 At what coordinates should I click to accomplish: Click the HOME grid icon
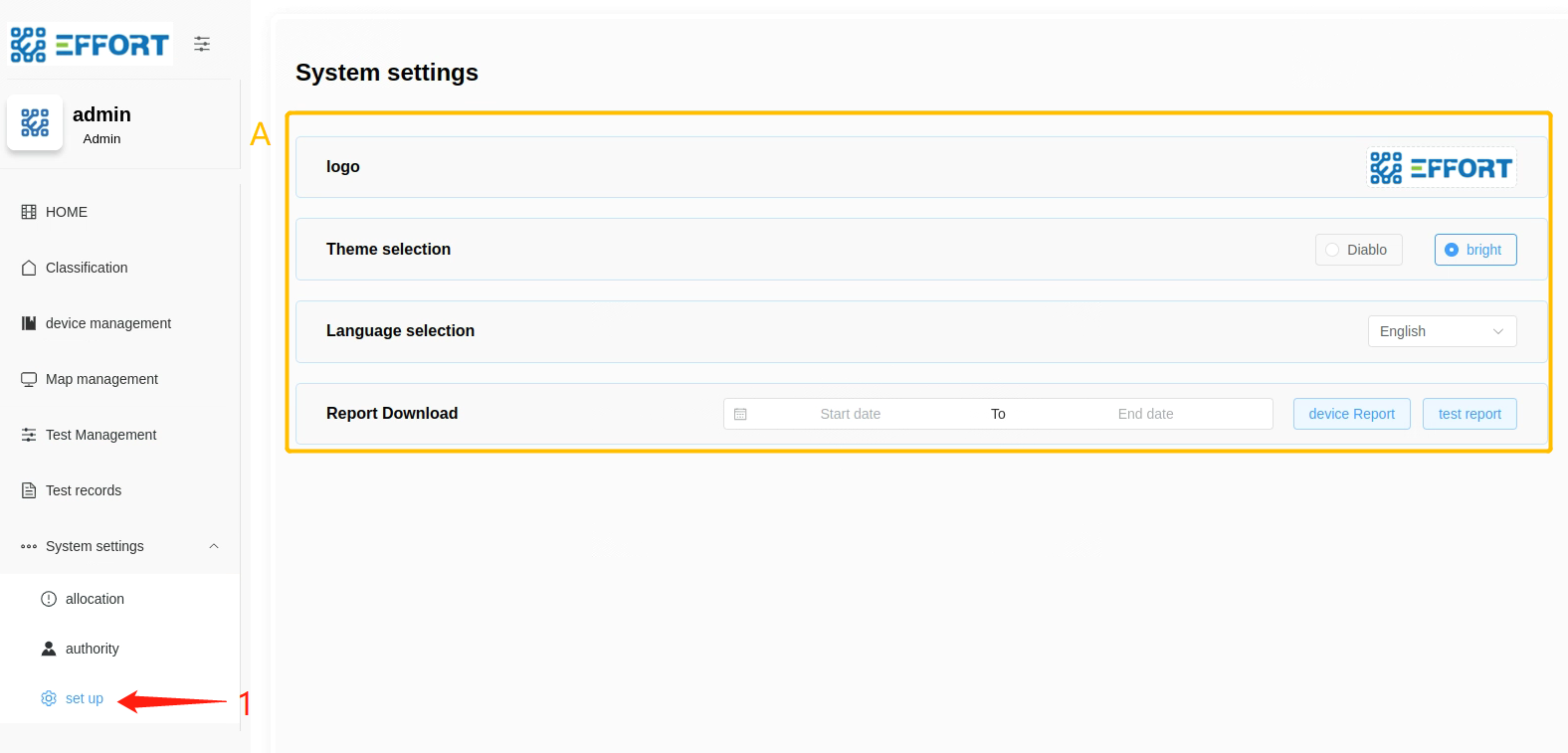pos(29,212)
